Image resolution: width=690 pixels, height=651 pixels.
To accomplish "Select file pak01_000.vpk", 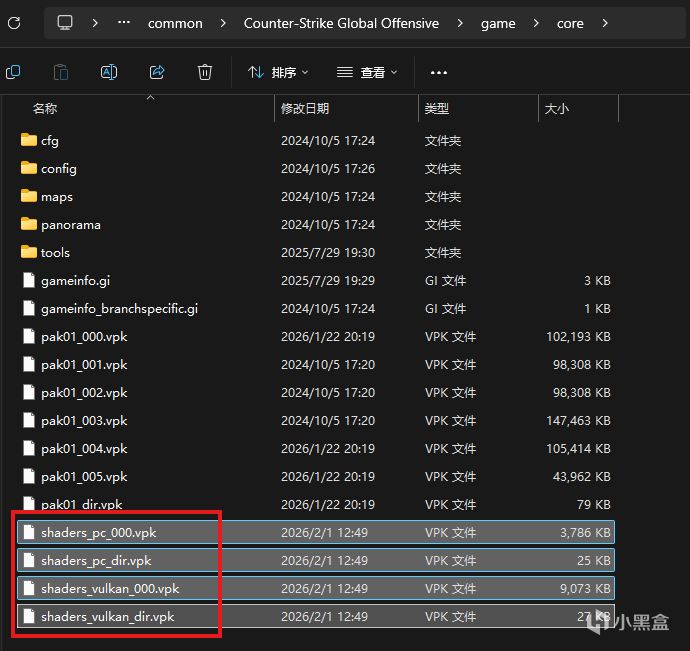I will click(x=84, y=337).
